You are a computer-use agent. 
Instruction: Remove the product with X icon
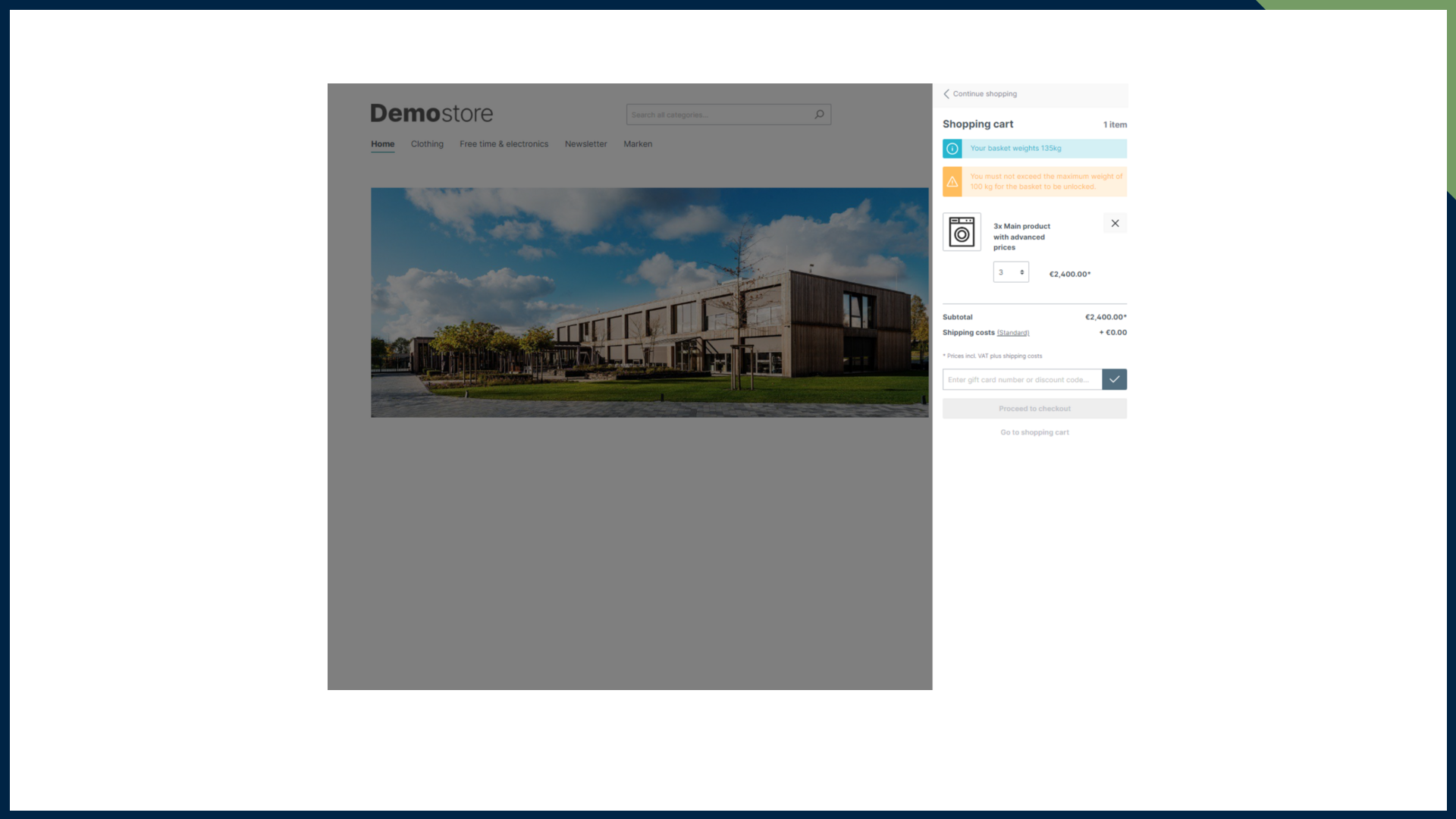point(1115,223)
